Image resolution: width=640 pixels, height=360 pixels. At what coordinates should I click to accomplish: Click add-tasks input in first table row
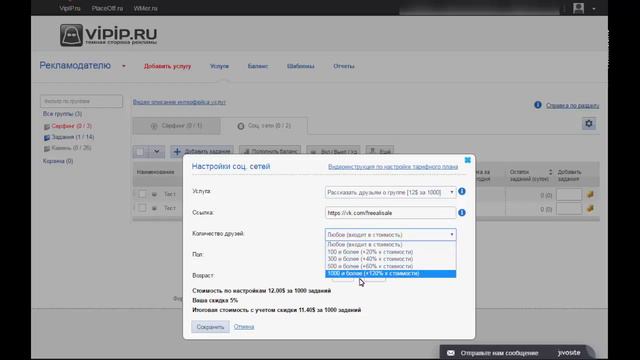(x=569, y=195)
